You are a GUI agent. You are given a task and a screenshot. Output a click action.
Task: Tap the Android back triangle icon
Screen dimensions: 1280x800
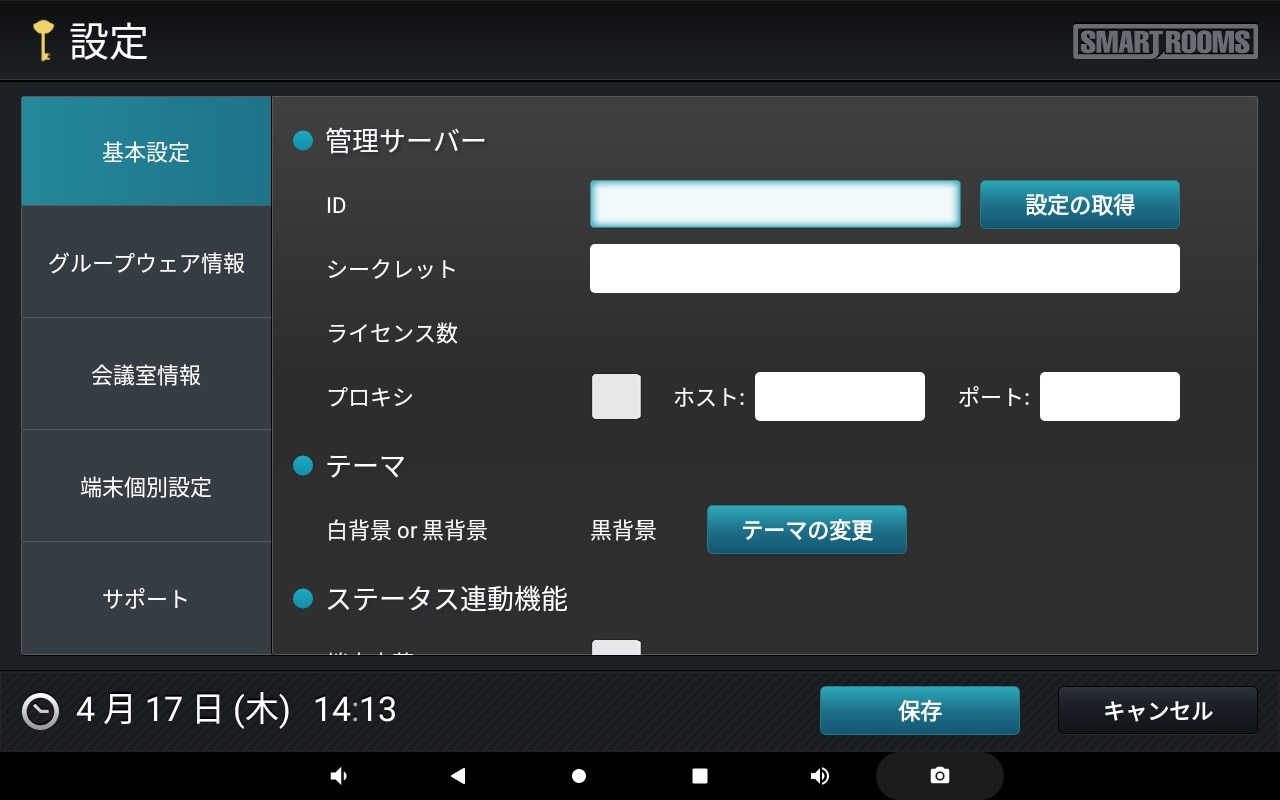coord(458,776)
